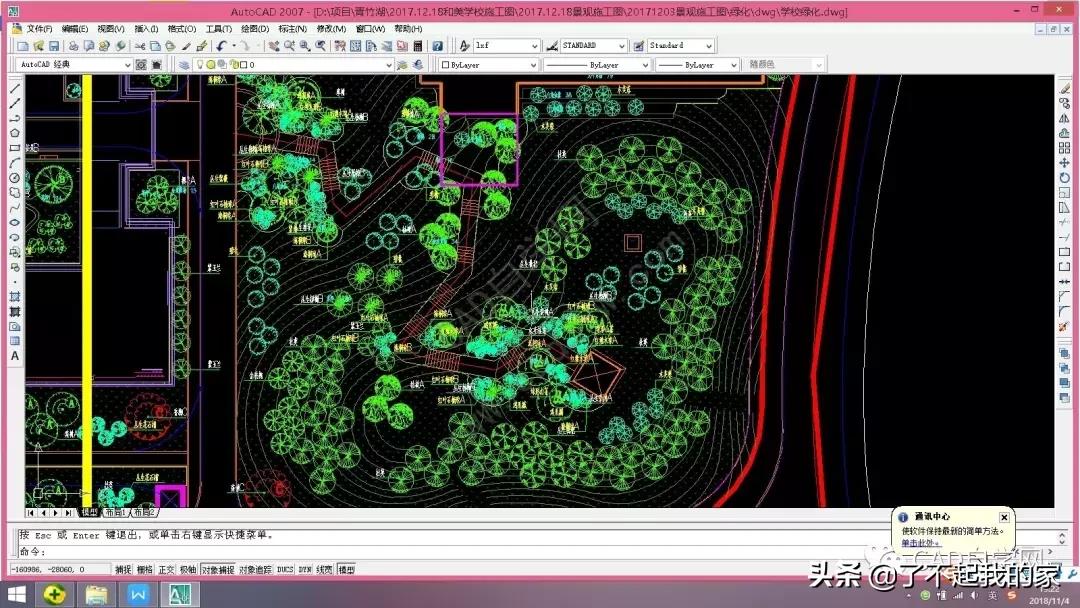
Task: Open the Standard table style dropdown
Action: pos(681,46)
